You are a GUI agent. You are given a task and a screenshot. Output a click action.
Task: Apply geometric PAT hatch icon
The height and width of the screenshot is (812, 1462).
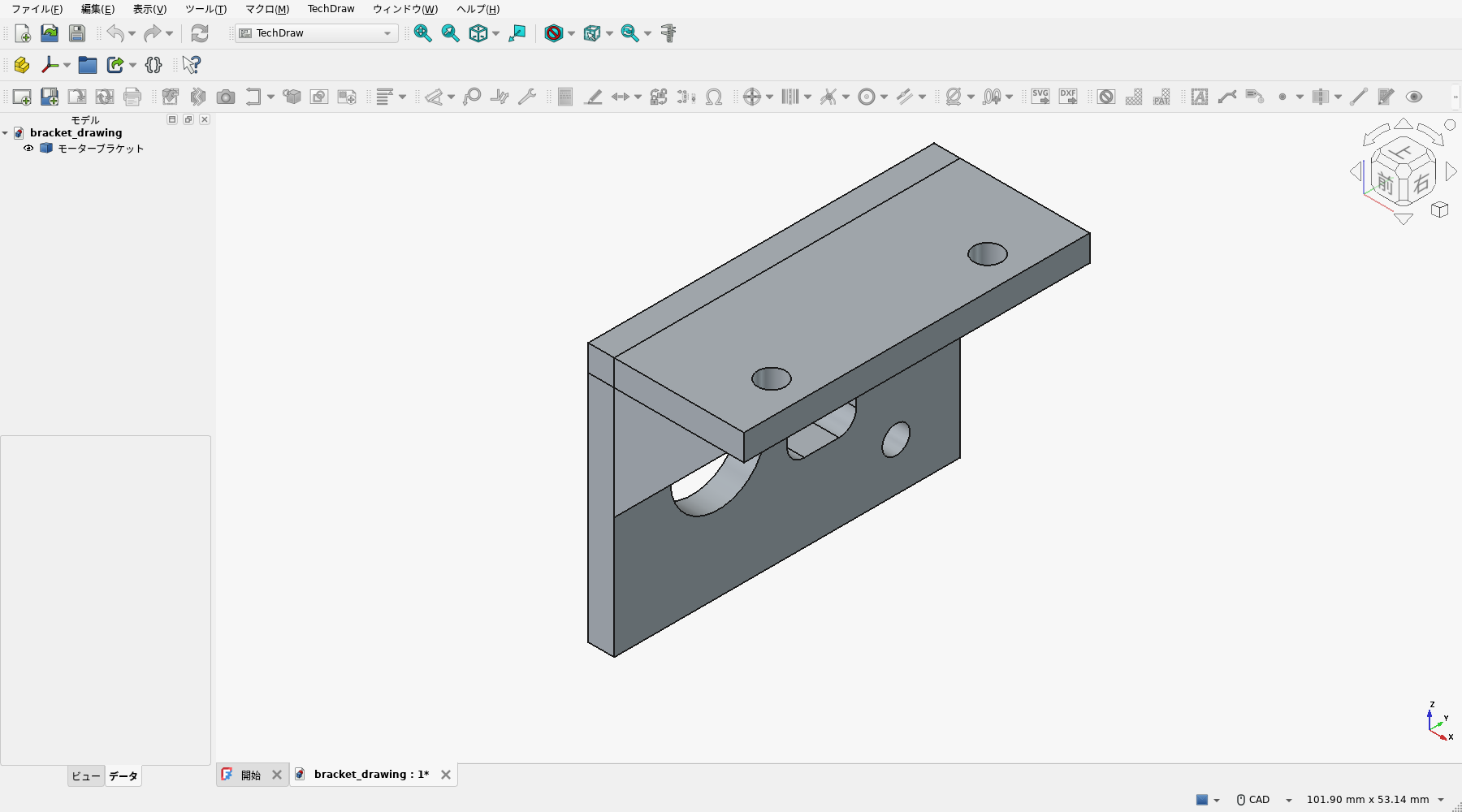pos(1161,97)
